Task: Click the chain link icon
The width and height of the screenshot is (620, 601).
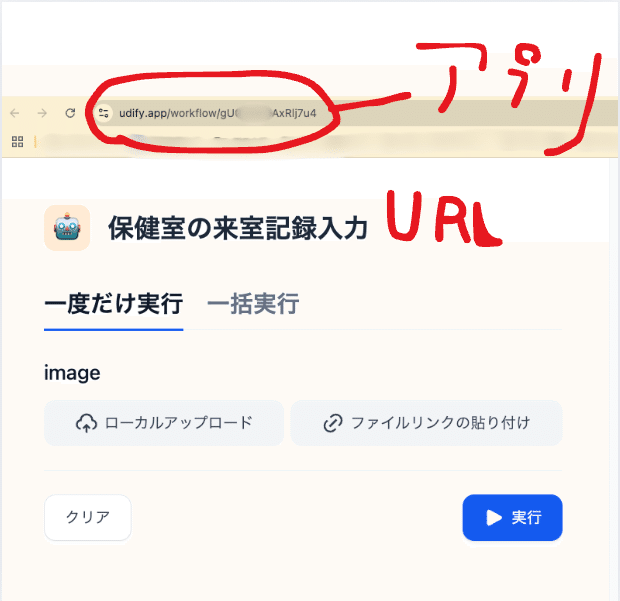Action: tap(333, 423)
